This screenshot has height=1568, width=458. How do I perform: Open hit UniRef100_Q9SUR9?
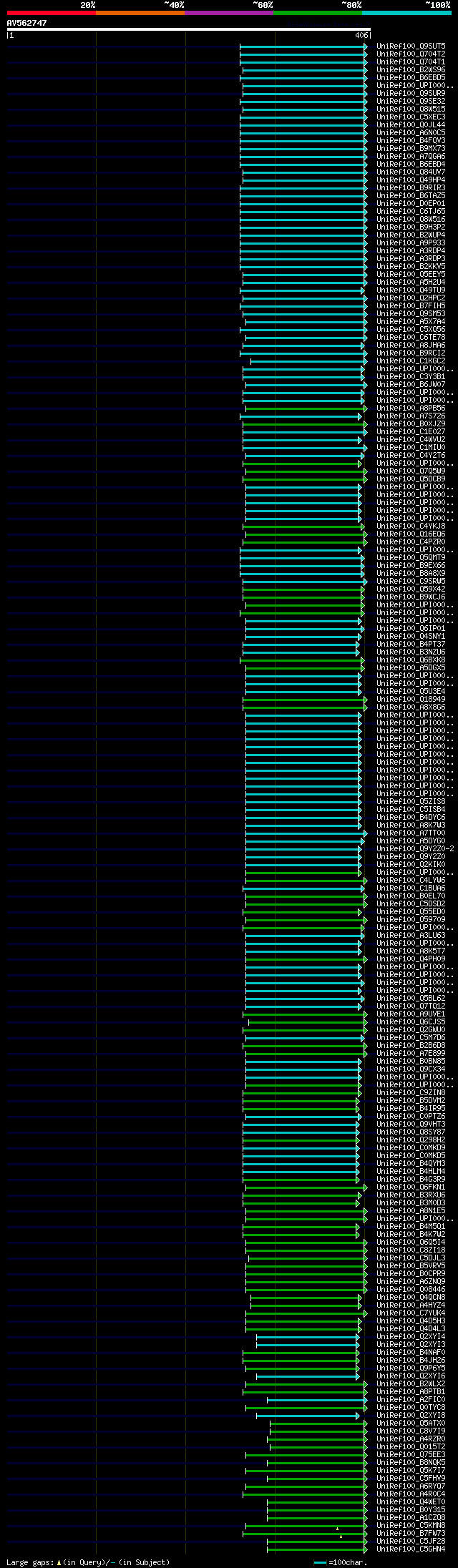pyautogui.click(x=411, y=94)
